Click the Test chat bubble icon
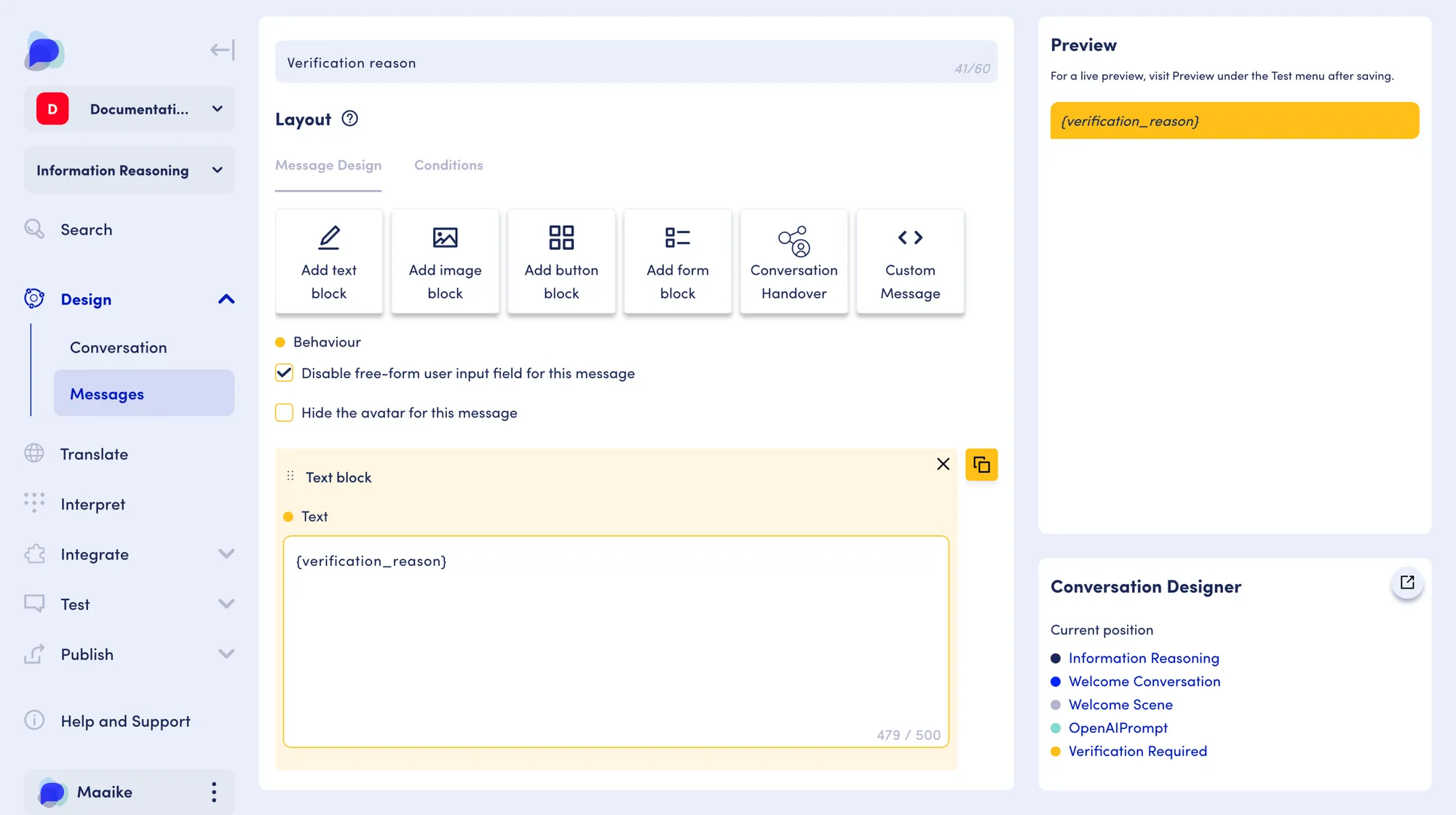The width and height of the screenshot is (1456, 815). [34, 604]
